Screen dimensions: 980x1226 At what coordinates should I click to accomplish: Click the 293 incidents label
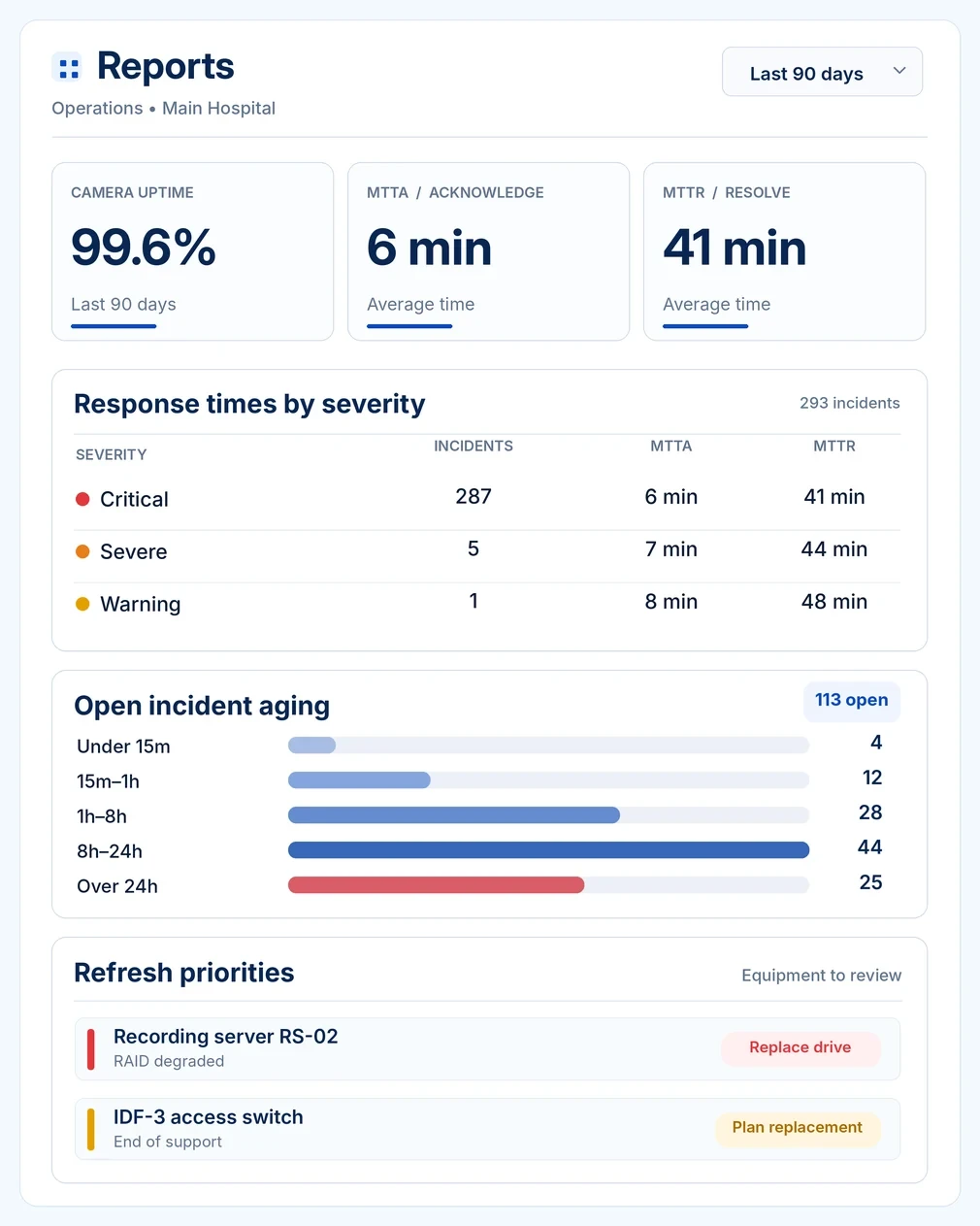pyautogui.click(x=850, y=403)
